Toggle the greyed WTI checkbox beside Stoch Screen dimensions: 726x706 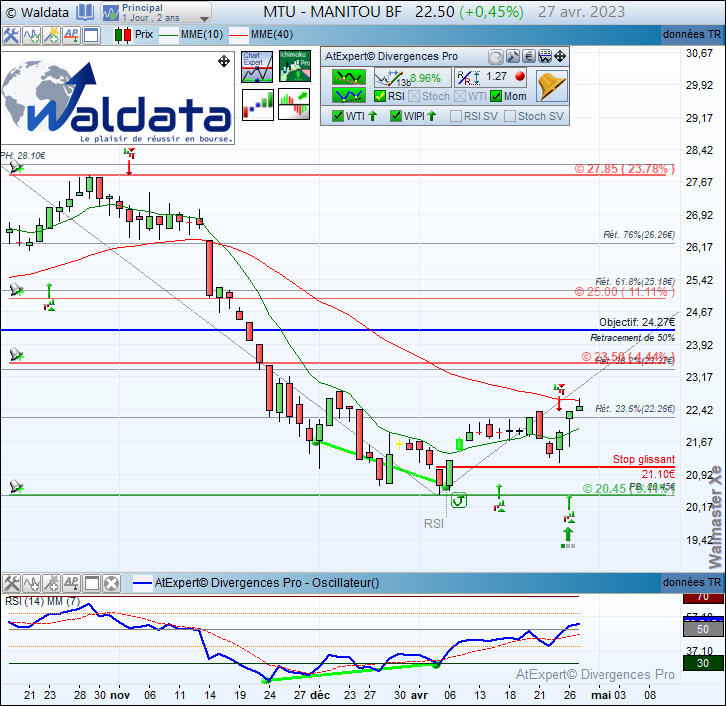[x=460, y=96]
